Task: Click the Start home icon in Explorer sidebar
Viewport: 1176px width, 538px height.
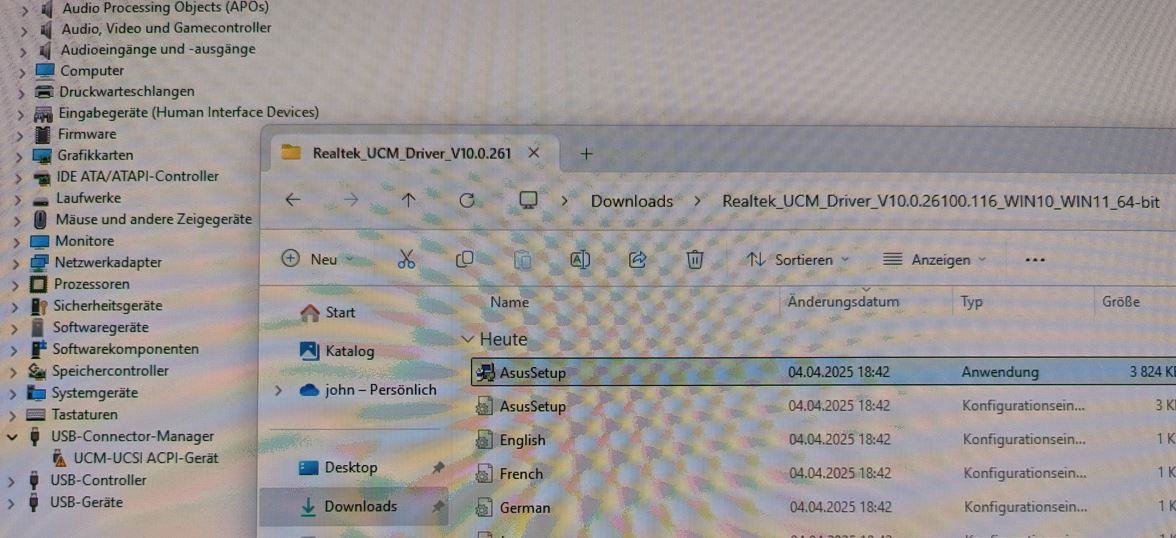Action: tap(310, 312)
